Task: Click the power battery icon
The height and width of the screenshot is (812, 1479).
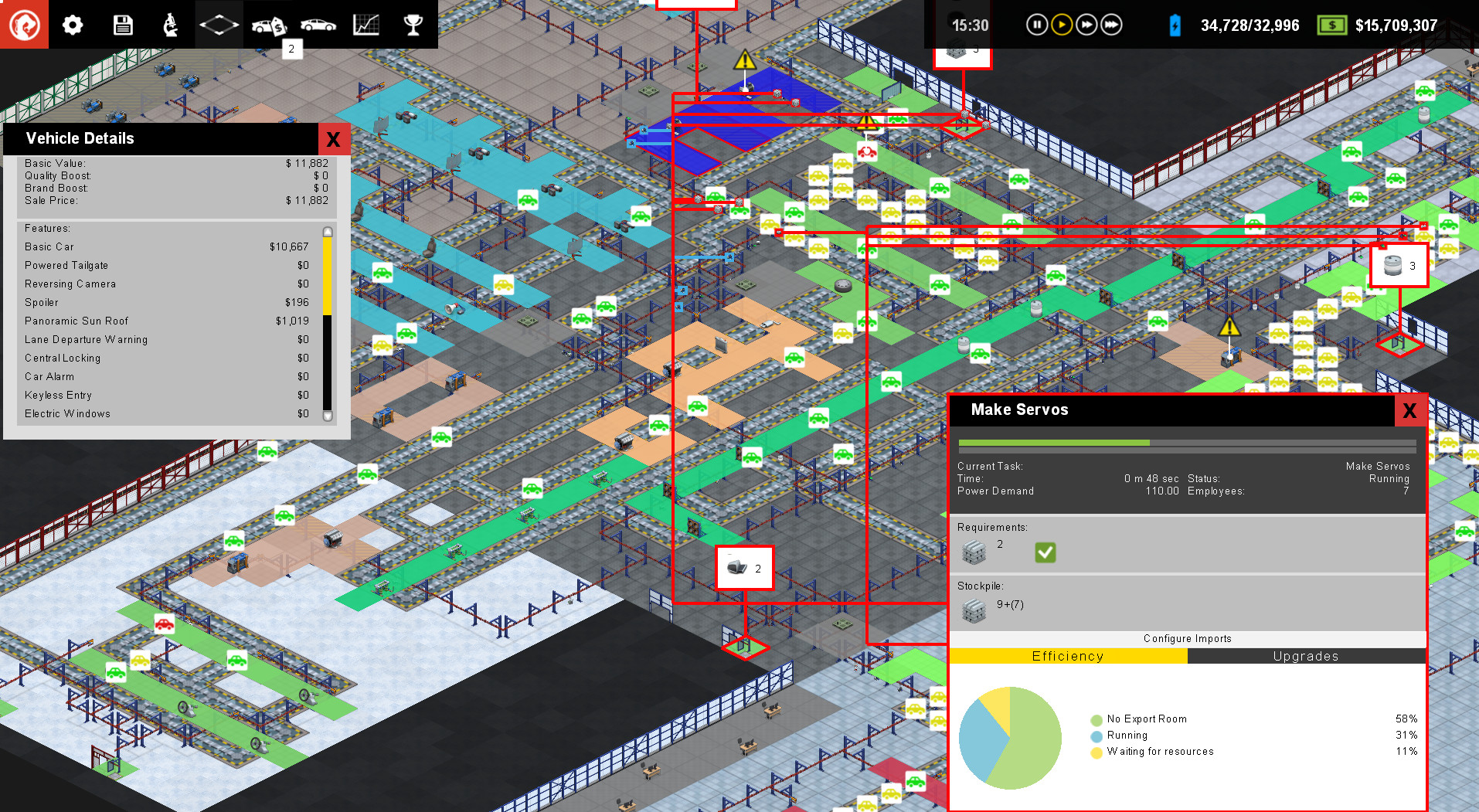Action: point(1175,25)
